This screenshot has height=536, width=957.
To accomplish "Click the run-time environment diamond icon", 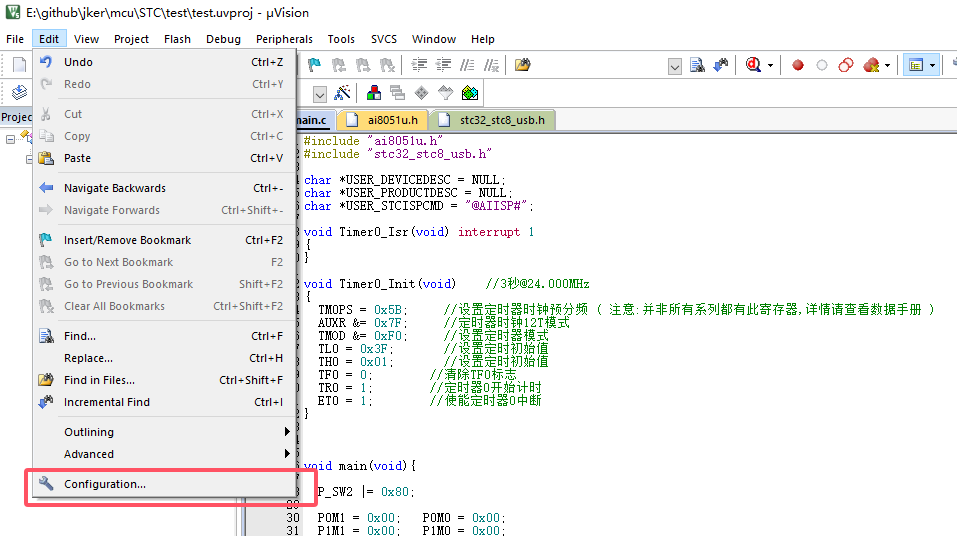I will pyautogui.click(x=421, y=93).
